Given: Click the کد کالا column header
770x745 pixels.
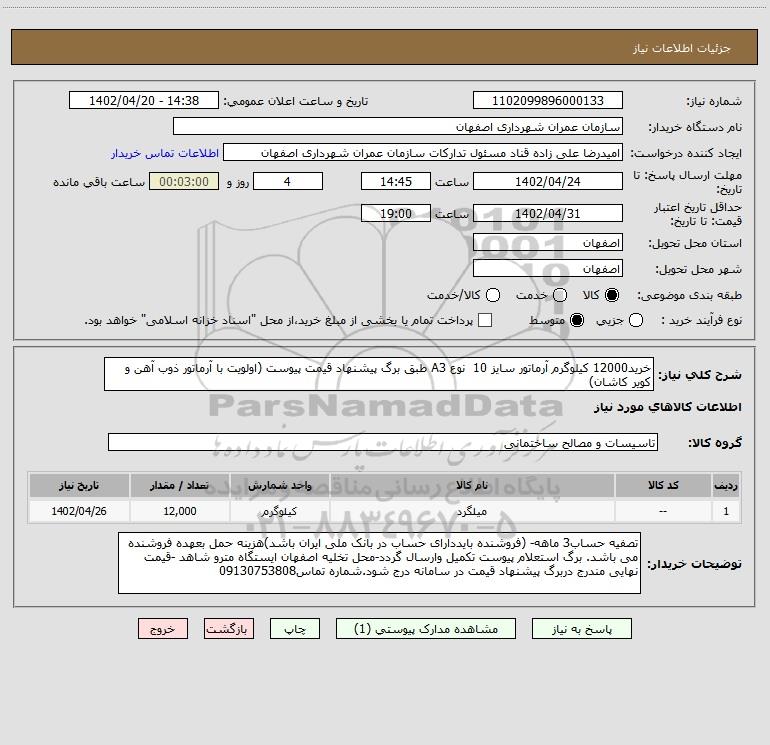Looking at the screenshot, I should pos(663,485).
